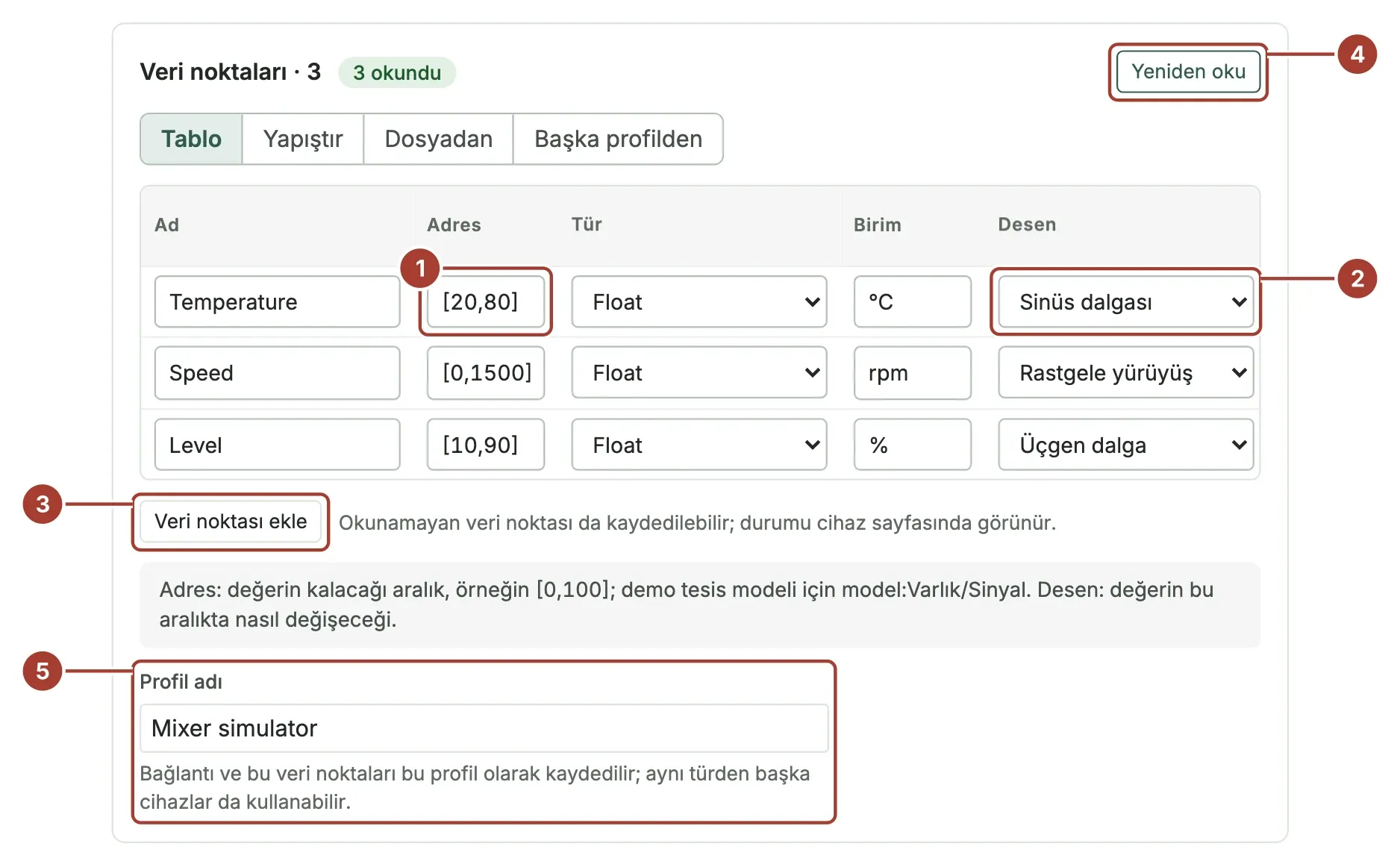
Task: Open the Üçgen dalga pattern dropdown
Action: coord(1125,445)
